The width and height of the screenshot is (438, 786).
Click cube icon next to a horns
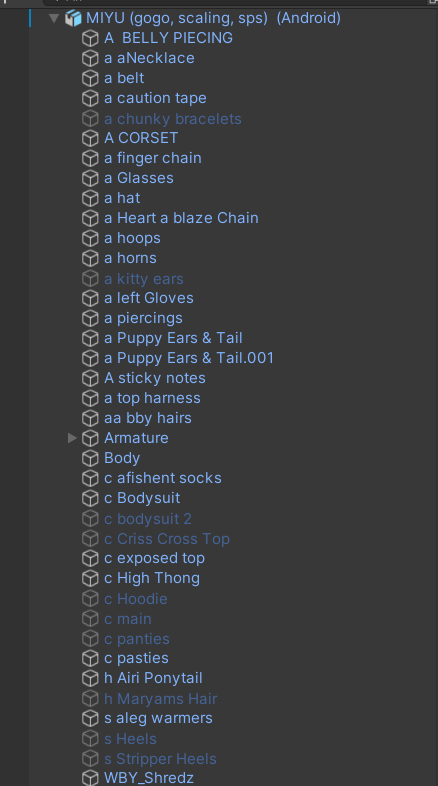point(90,258)
